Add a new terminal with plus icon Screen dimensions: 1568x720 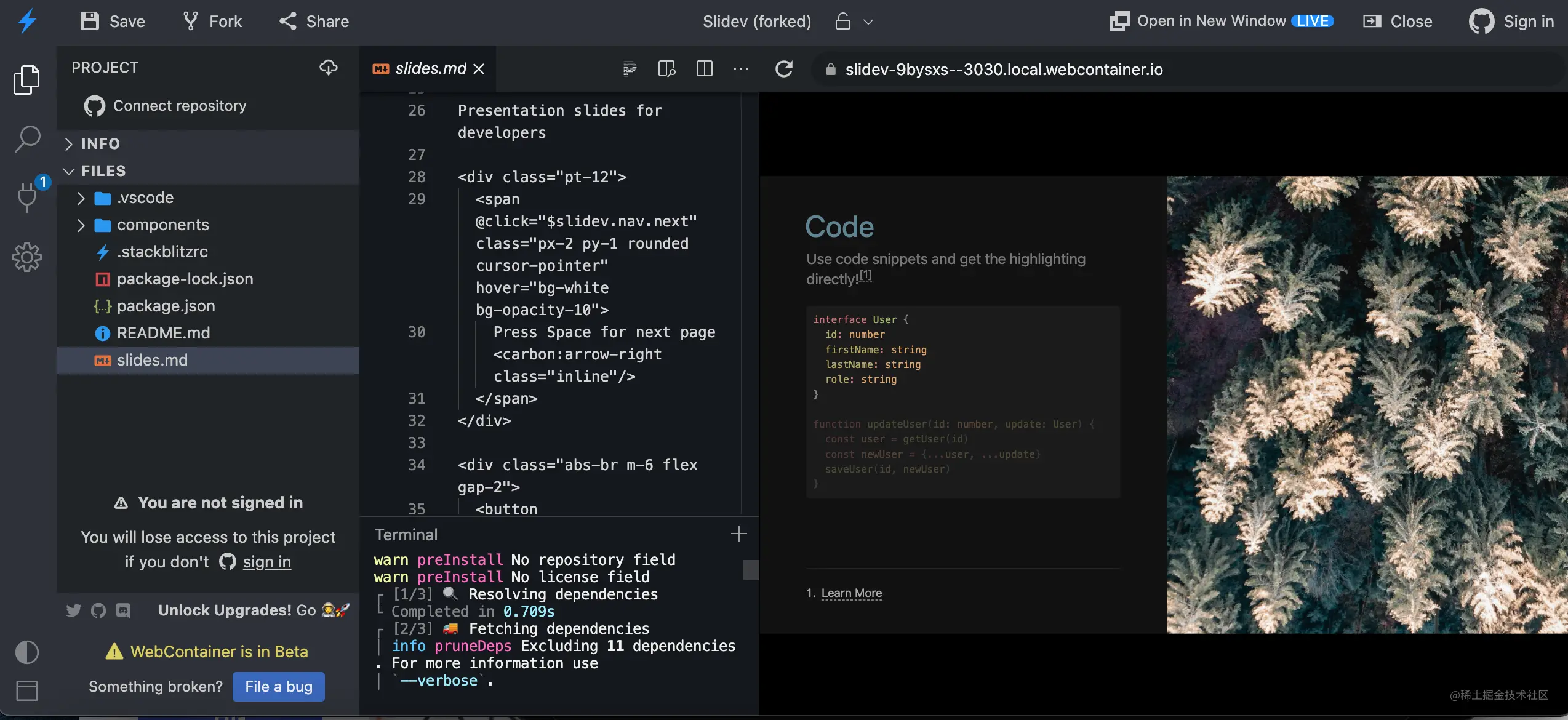coord(738,534)
